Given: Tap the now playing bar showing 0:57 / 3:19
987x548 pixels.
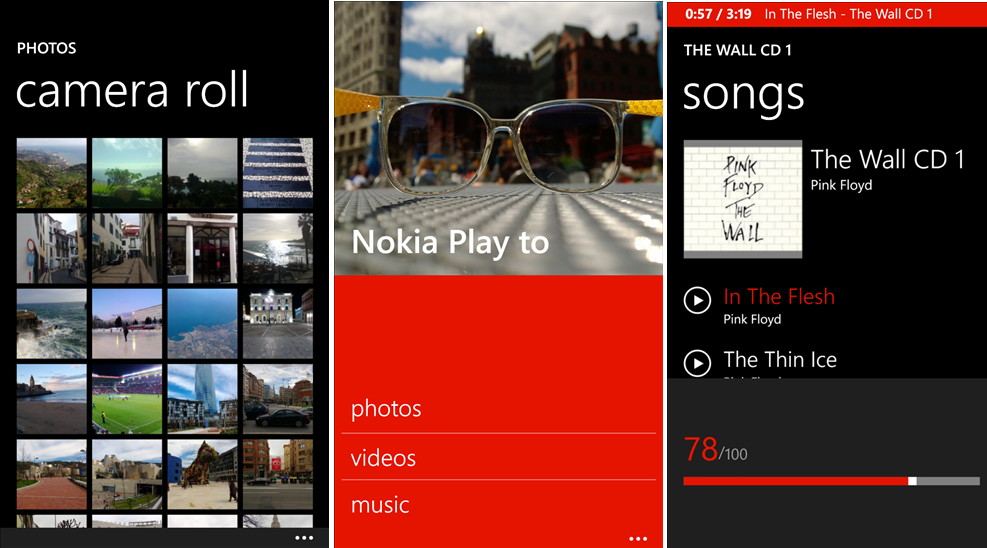Looking at the screenshot, I should 827,14.
